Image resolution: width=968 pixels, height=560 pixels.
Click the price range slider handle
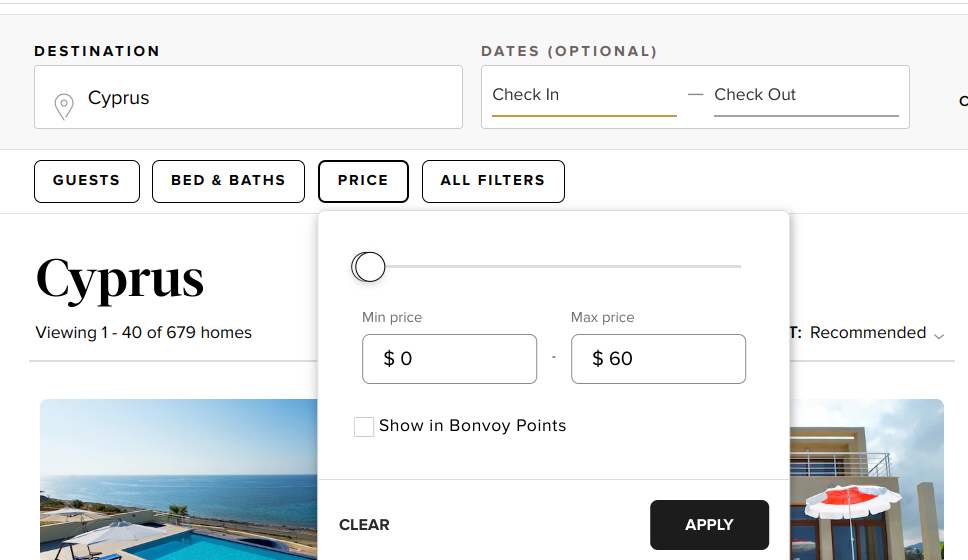[x=369, y=267]
